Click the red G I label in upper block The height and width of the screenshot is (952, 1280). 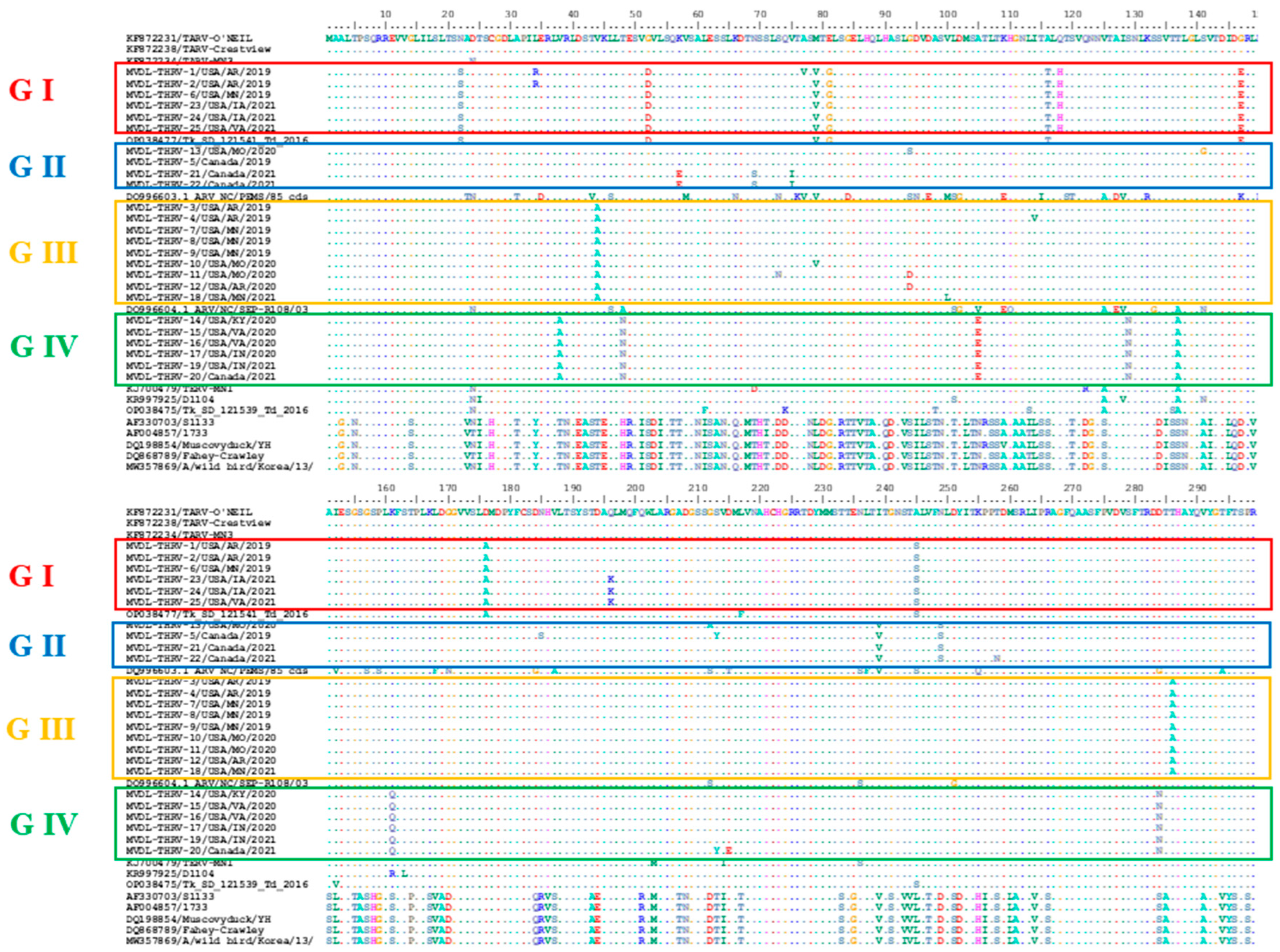point(31,91)
